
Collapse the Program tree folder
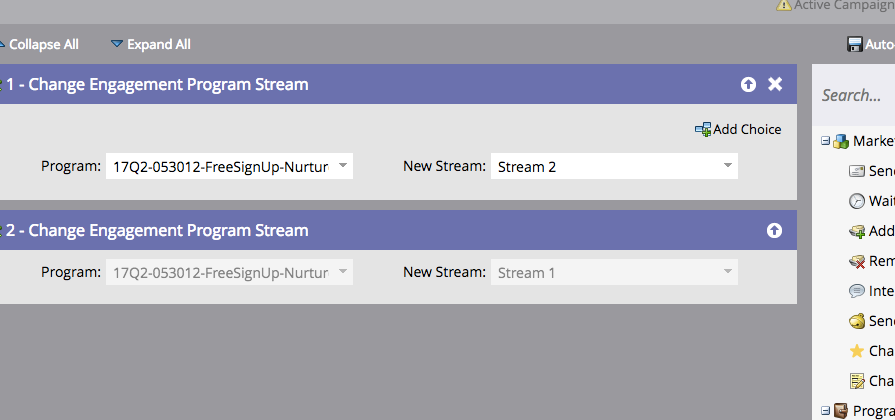(x=825, y=410)
